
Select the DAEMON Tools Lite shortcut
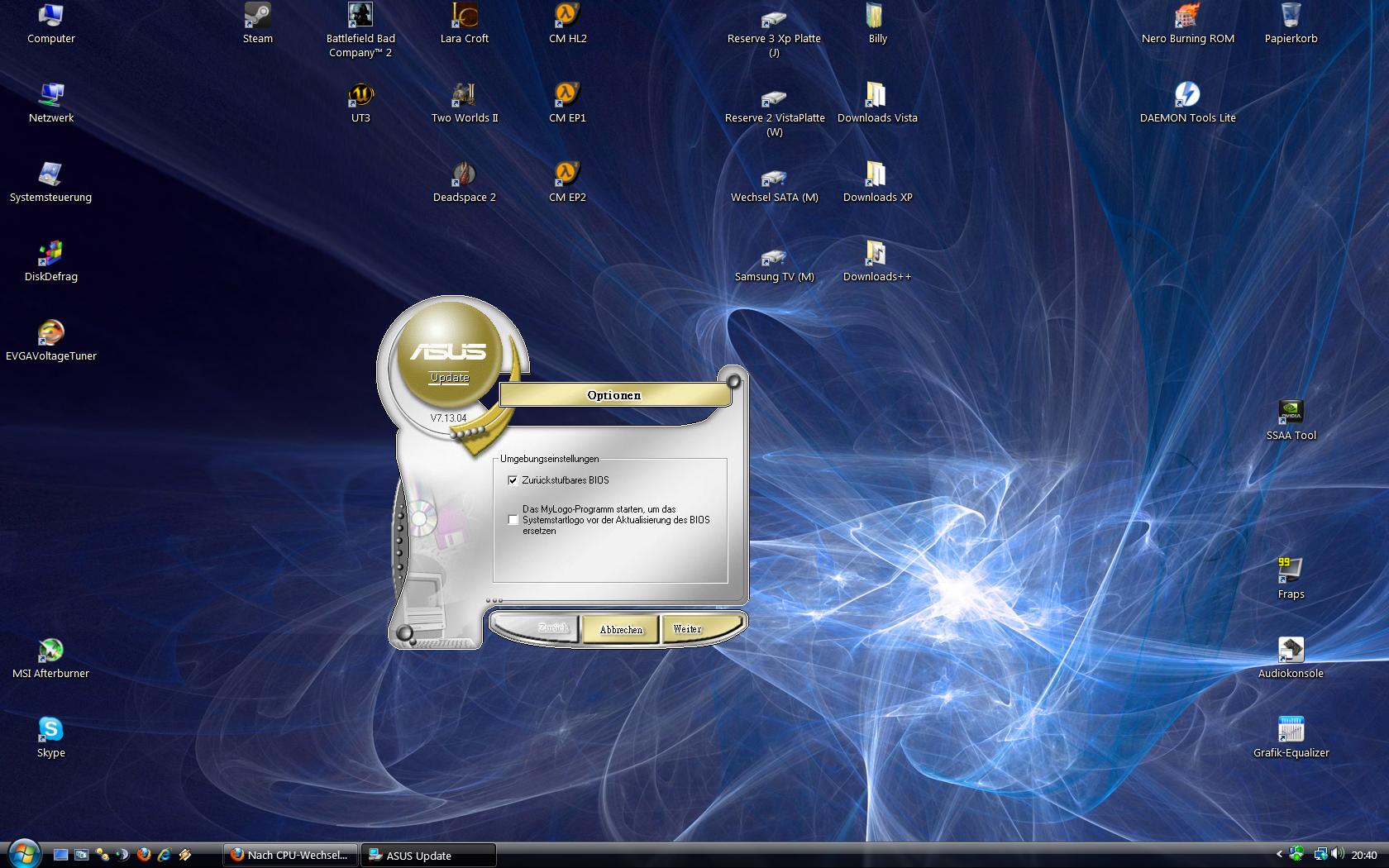click(x=1187, y=103)
